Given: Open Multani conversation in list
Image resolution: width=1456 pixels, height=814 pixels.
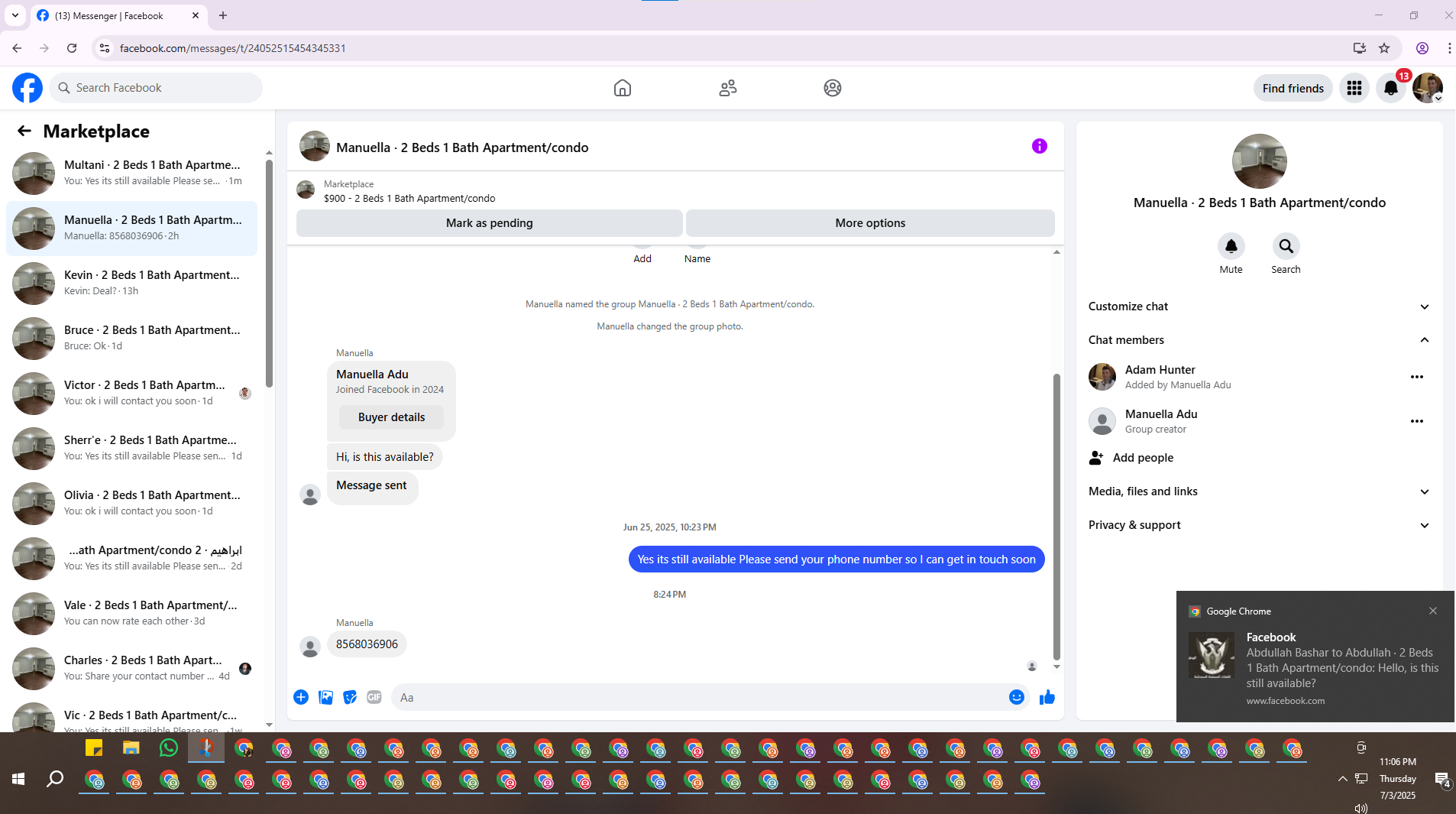Looking at the screenshot, I should 131,174.
